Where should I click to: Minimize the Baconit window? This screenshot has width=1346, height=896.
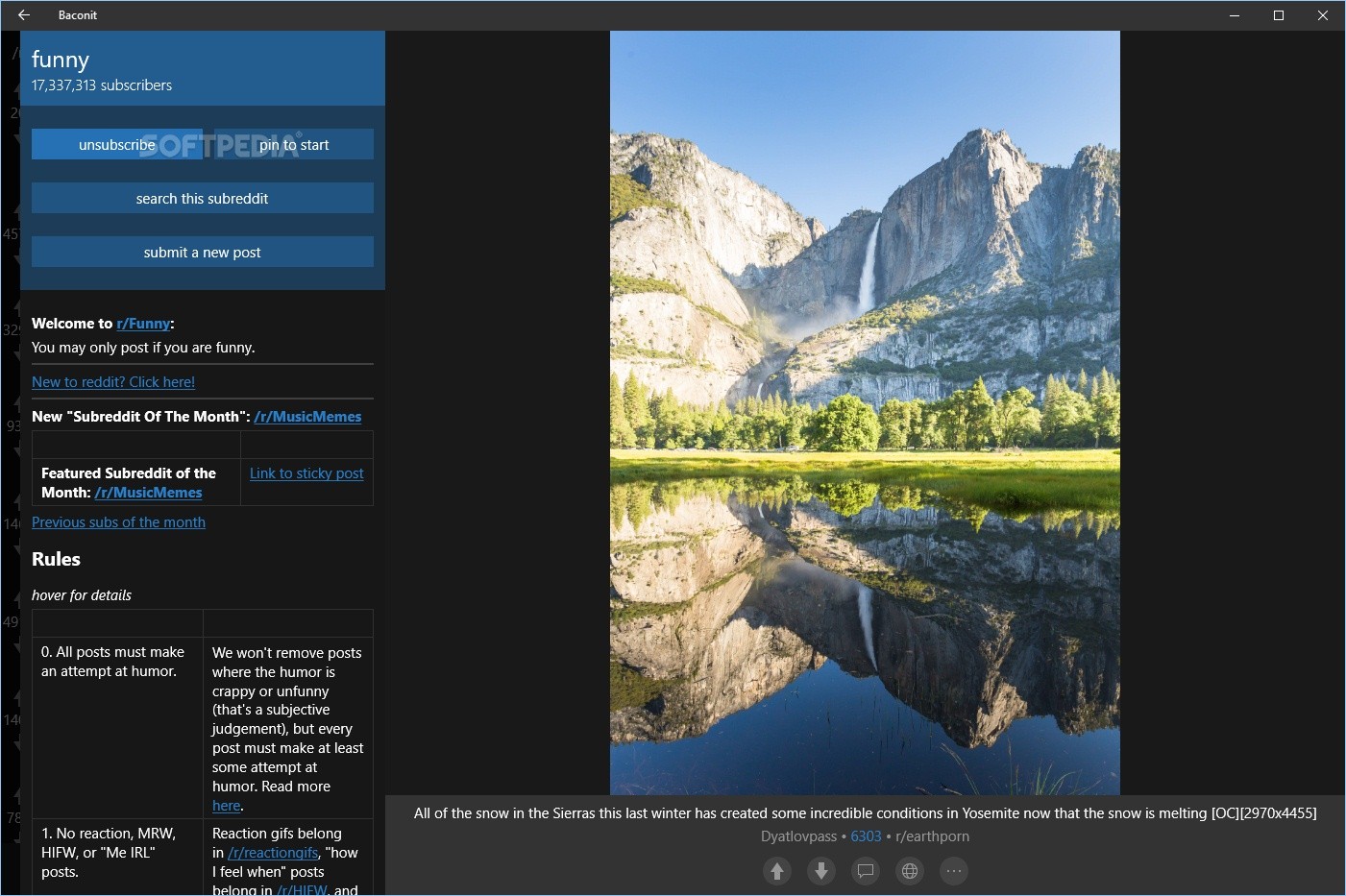(x=1235, y=15)
